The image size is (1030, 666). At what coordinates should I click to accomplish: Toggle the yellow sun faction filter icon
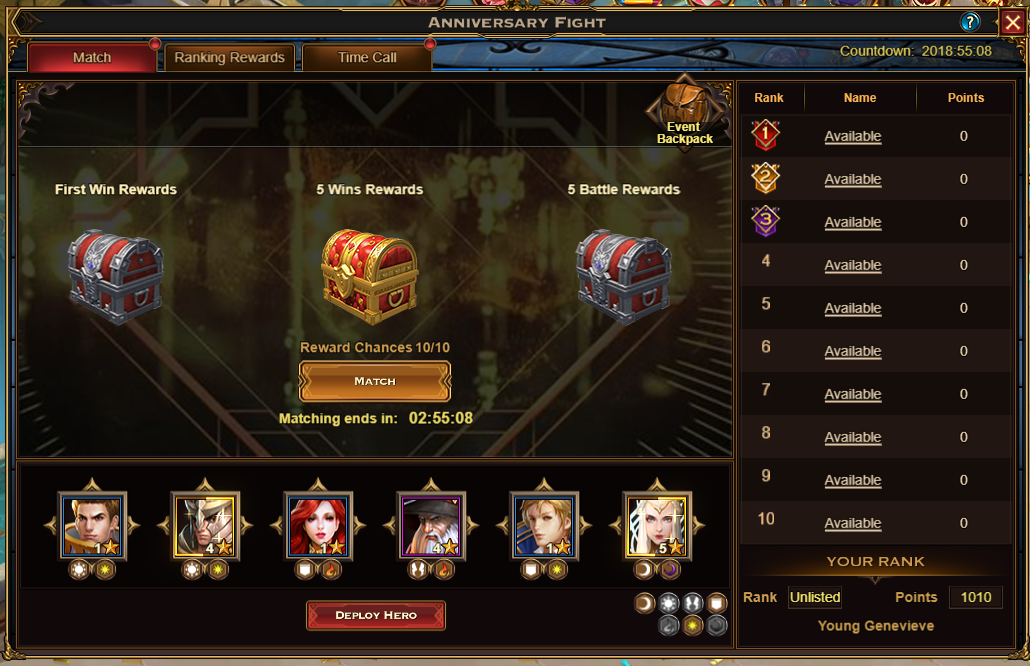click(x=692, y=625)
